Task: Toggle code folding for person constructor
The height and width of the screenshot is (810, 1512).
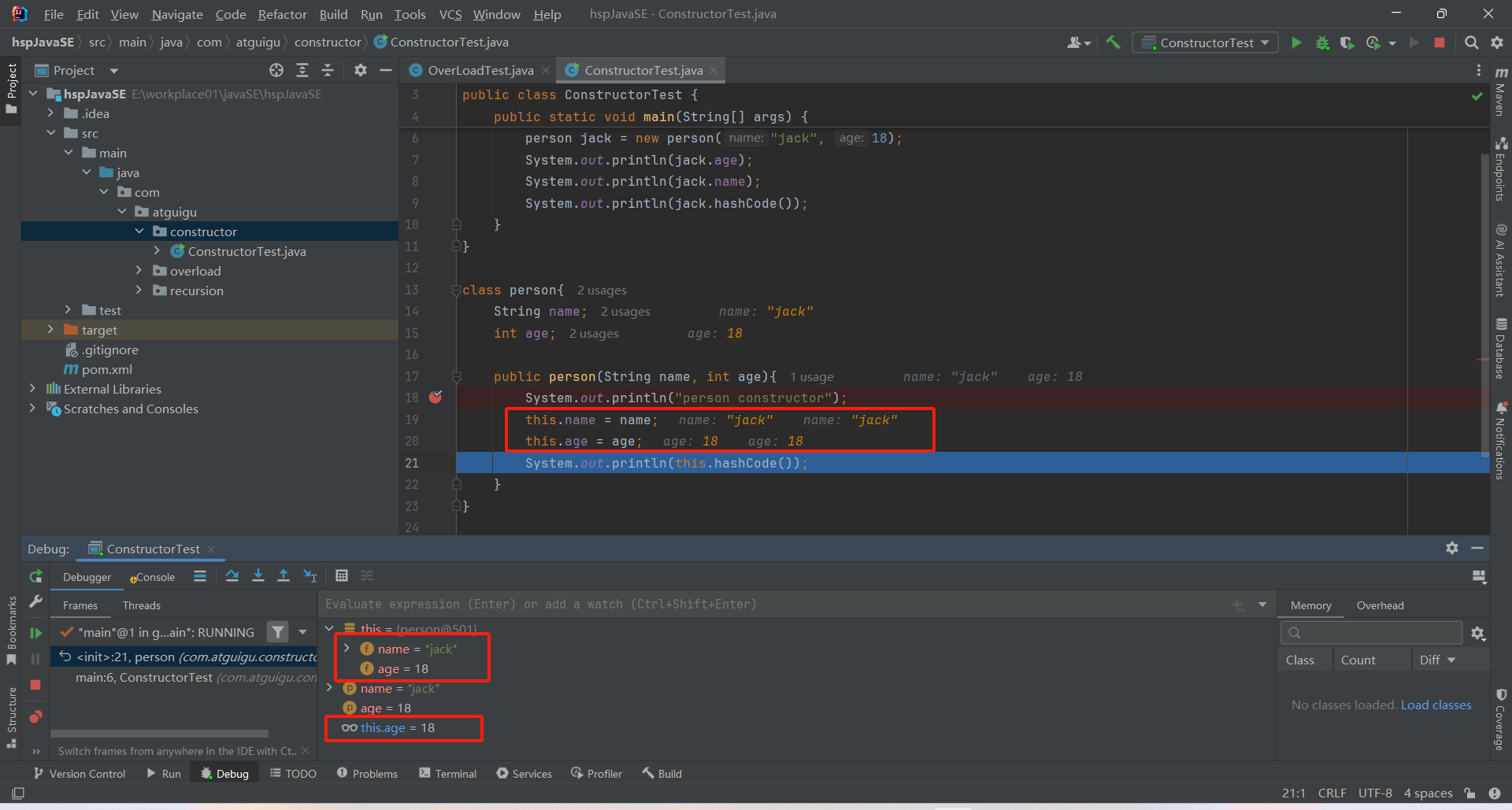Action: [x=457, y=377]
